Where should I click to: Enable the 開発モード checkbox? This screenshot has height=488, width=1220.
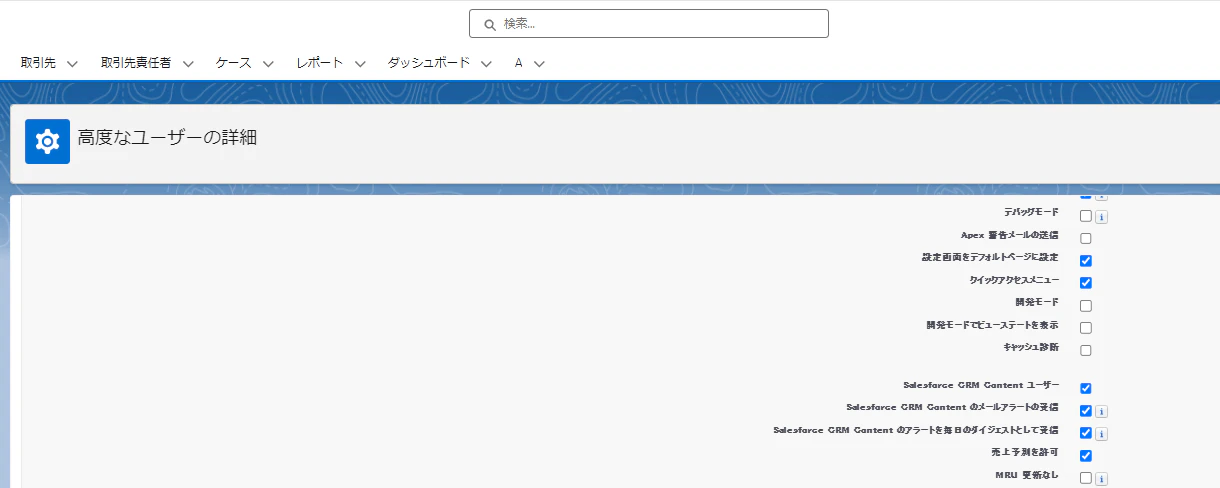click(1086, 306)
